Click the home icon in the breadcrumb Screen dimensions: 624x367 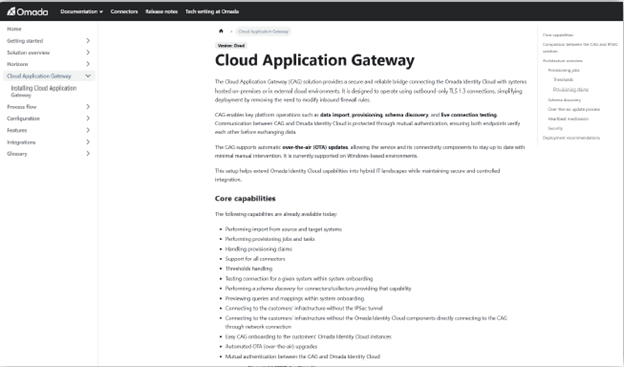tap(221, 31)
